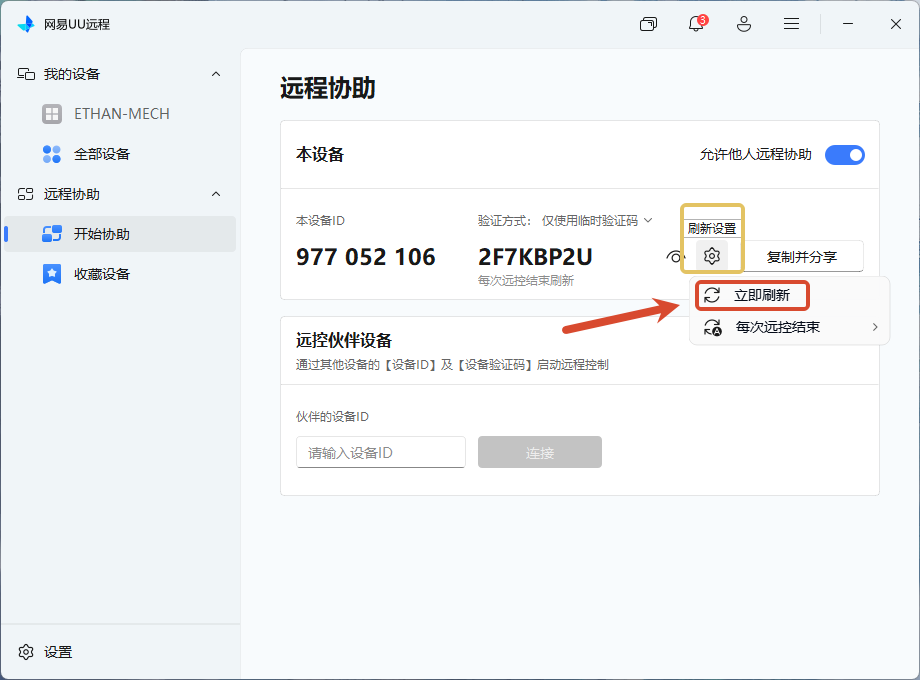Click the 请输入设备ID input field
Viewport: 920px width, 680px height.
pos(381,452)
